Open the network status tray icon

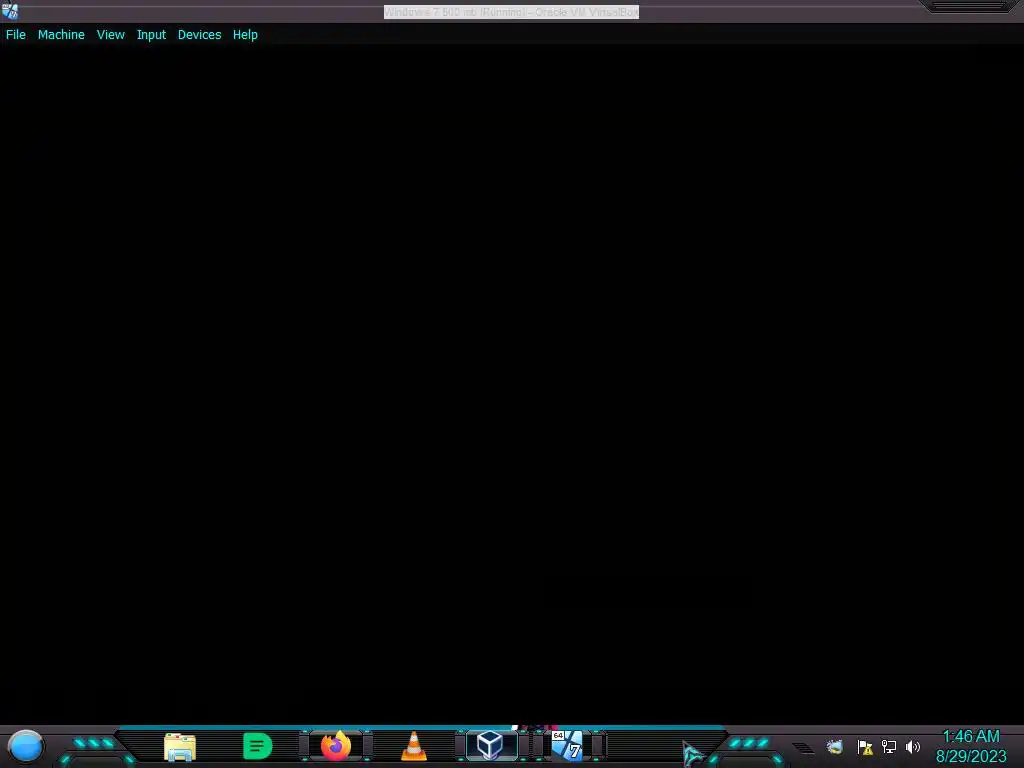click(889, 746)
